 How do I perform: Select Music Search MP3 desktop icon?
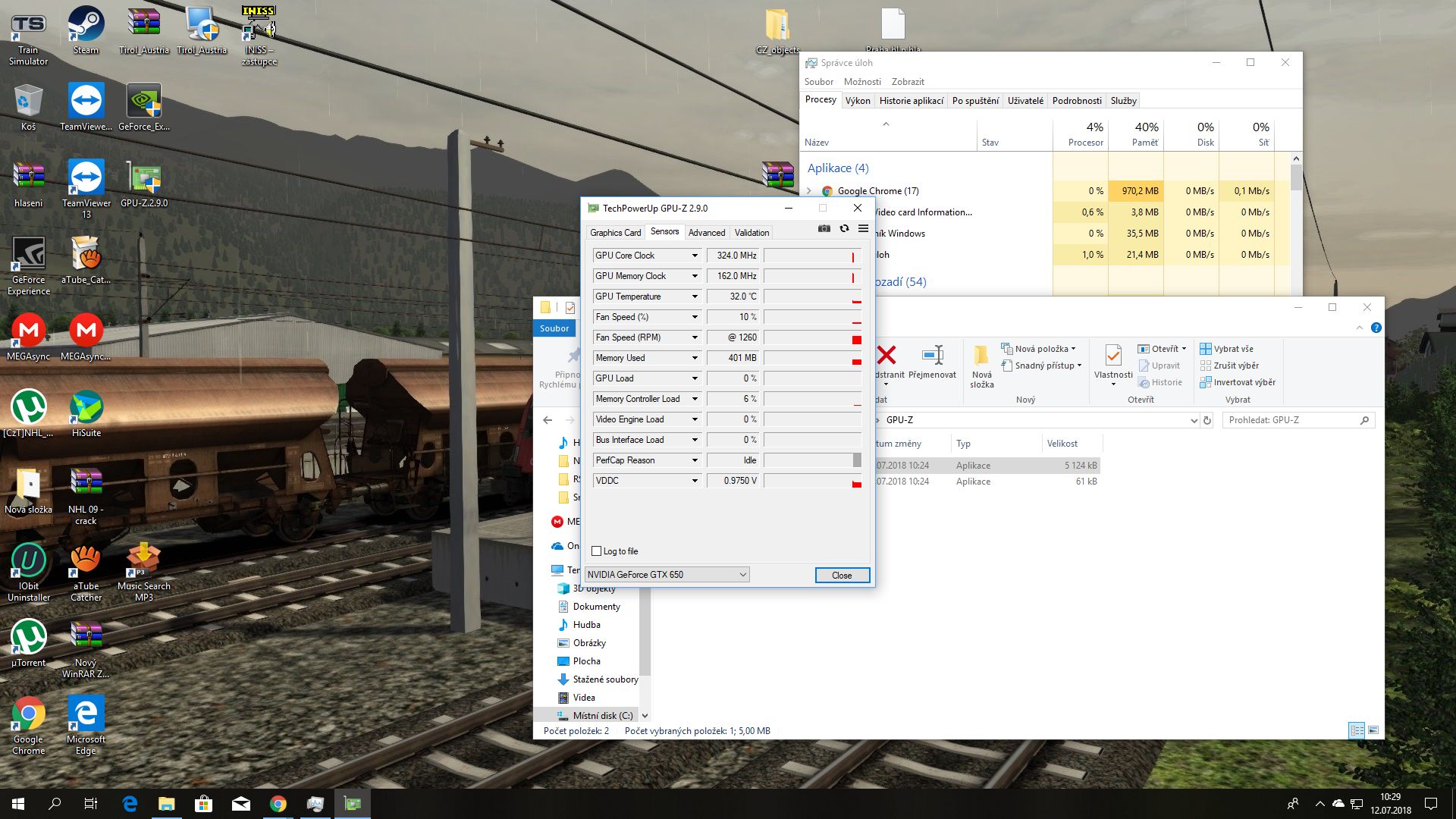point(144,572)
